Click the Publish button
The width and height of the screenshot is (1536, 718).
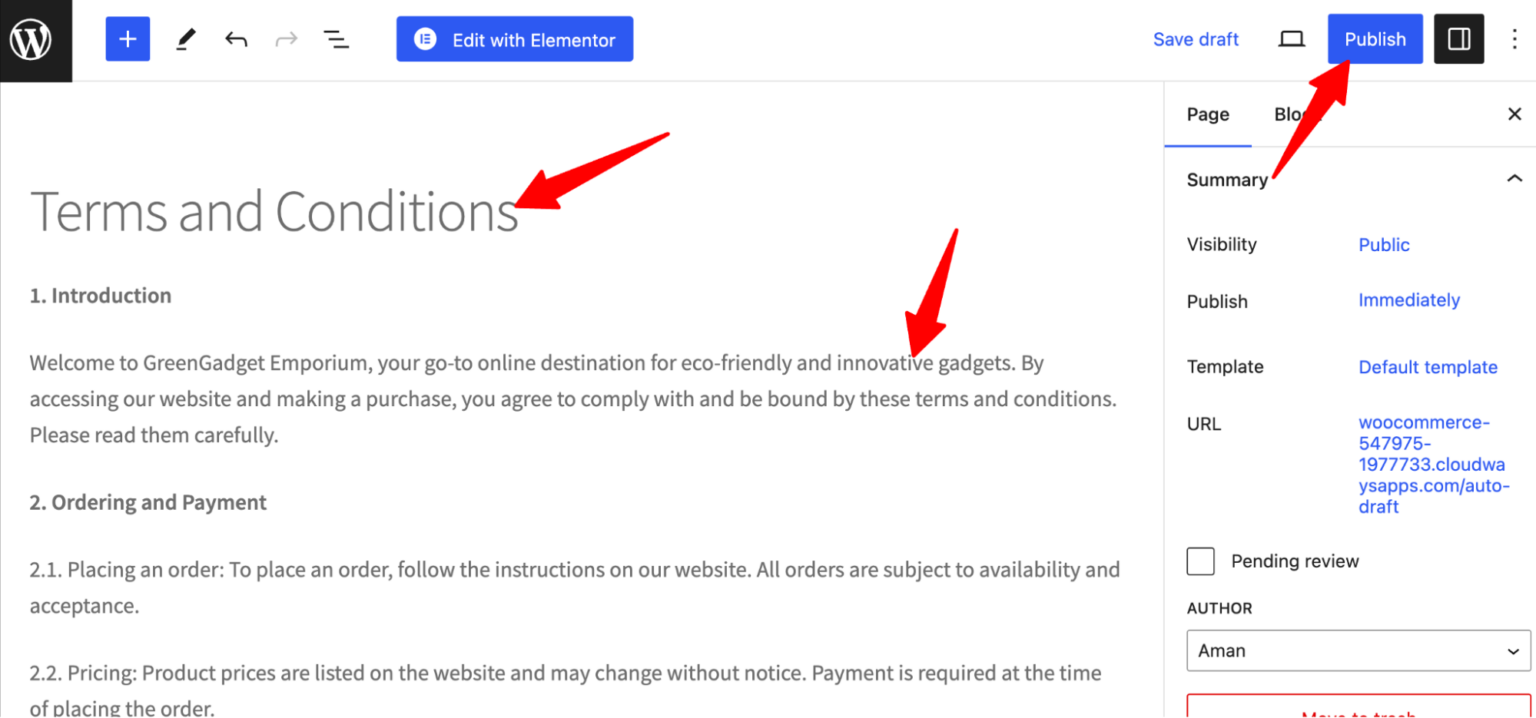[1374, 39]
